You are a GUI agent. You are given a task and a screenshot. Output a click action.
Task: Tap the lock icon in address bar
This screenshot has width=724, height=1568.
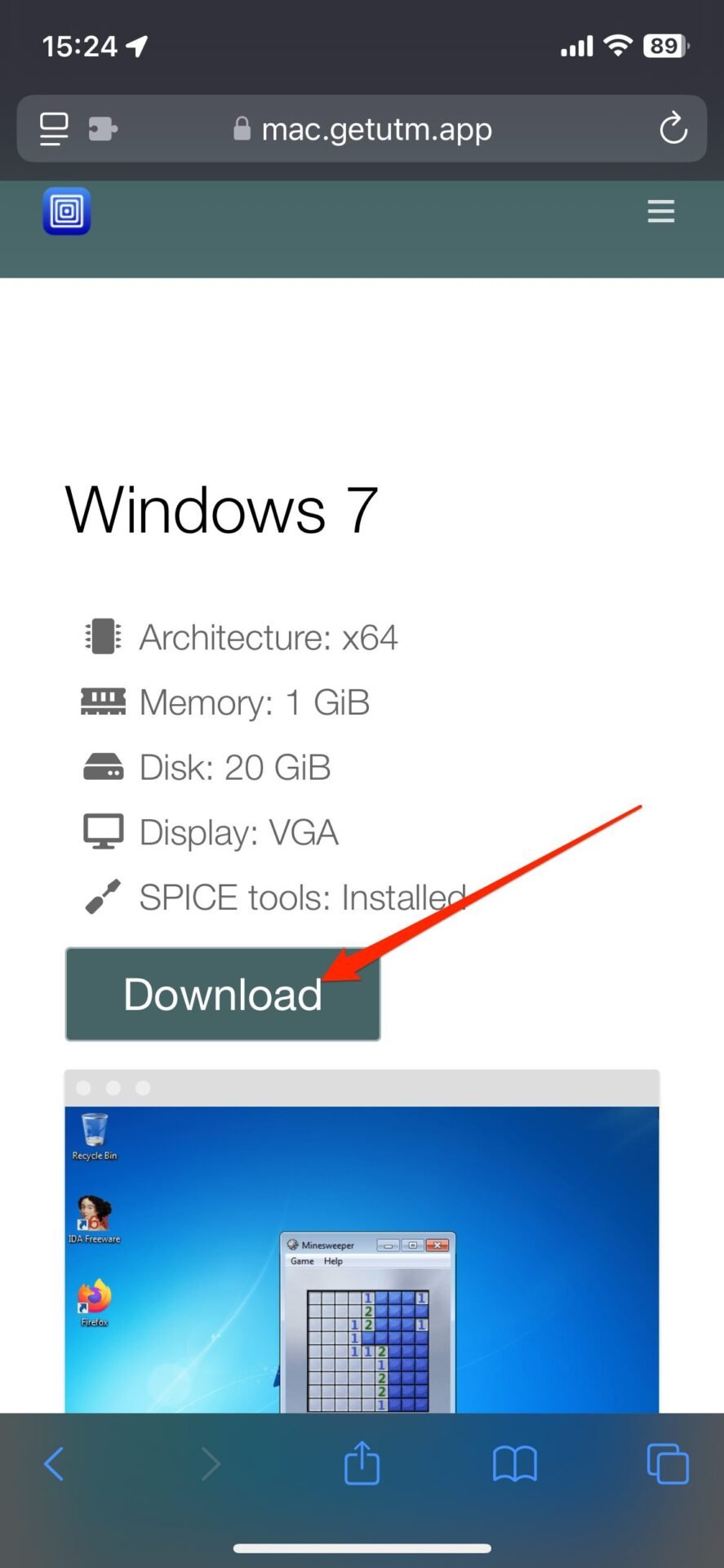[x=242, y=128]
